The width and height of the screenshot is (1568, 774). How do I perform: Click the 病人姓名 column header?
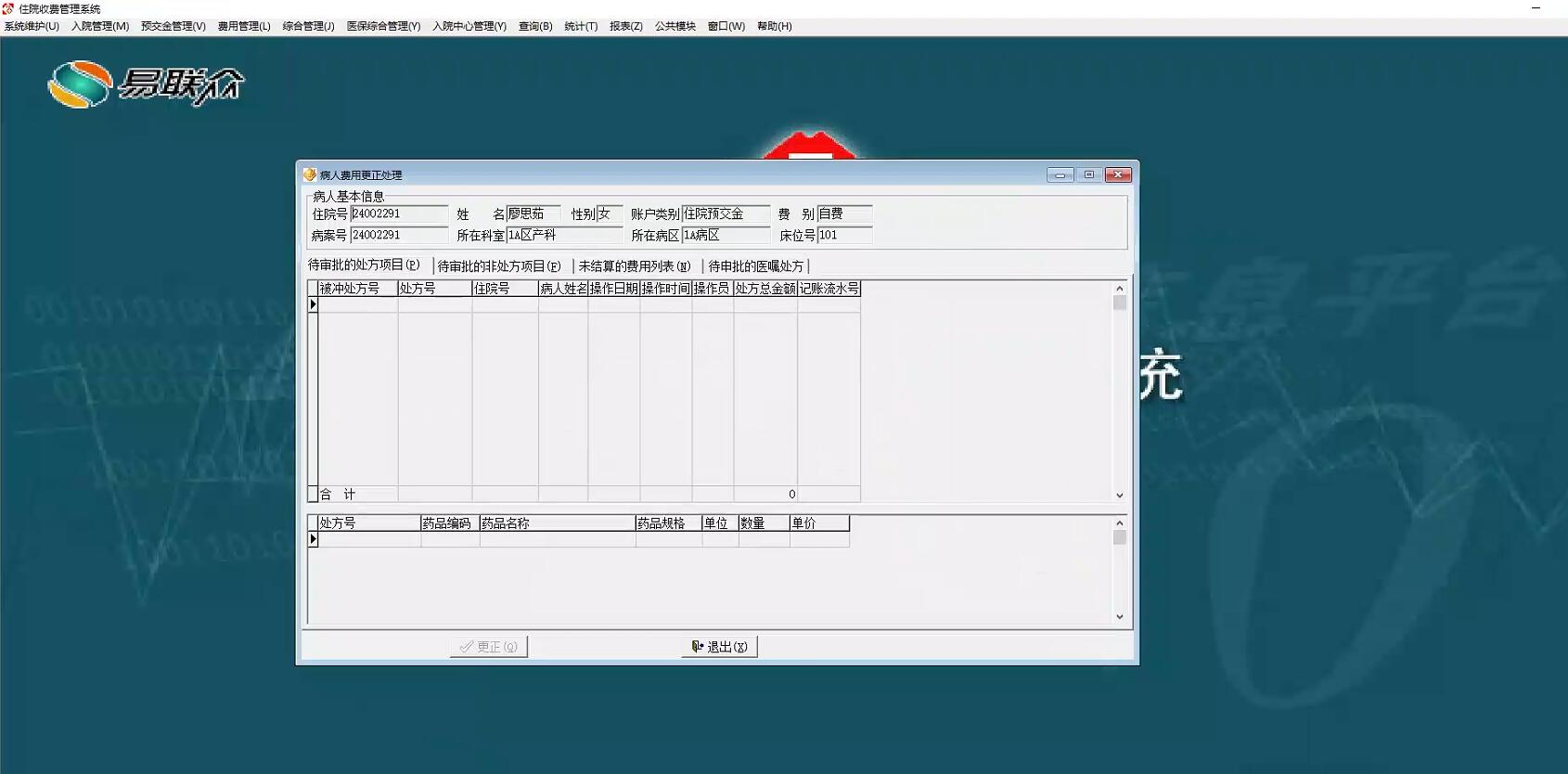tap(563, 289)
